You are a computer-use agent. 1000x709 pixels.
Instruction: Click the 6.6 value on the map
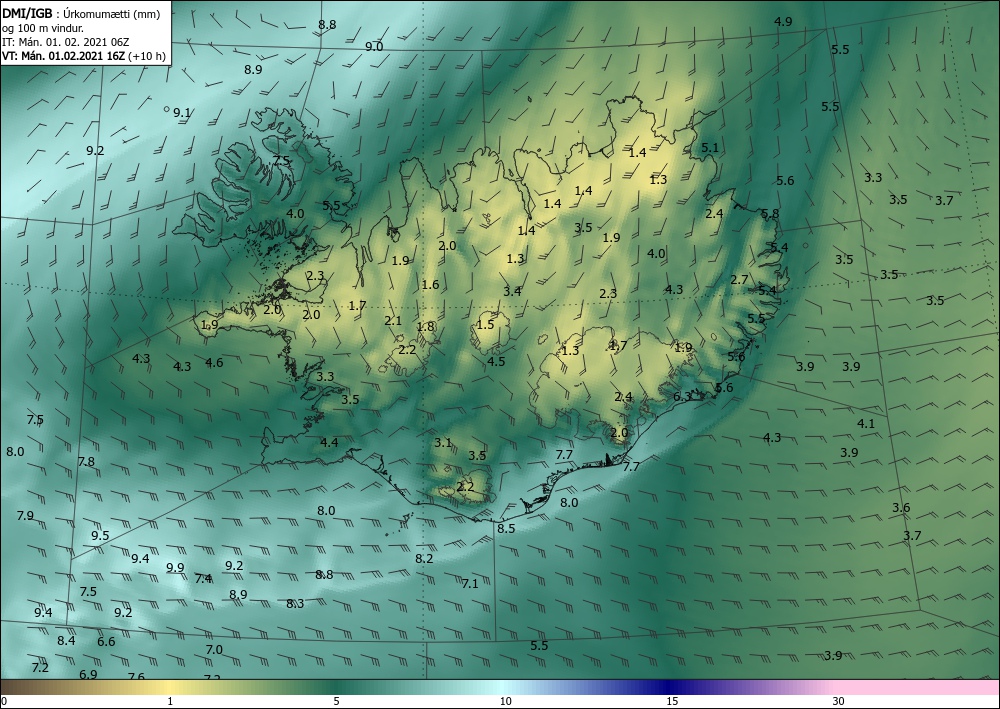tap(107, 641)
